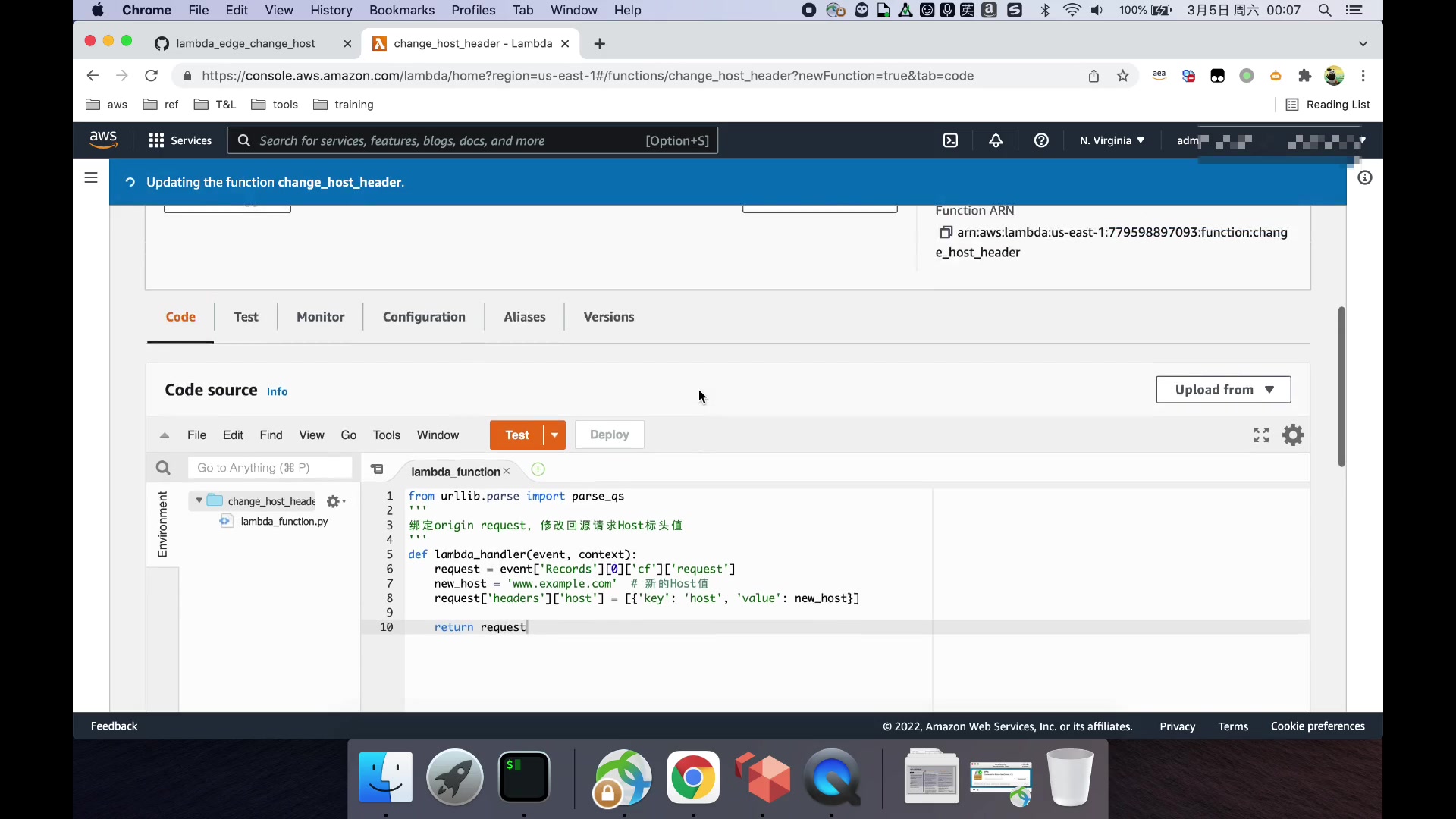1456x819 pixels.
Task: Add new editor tab plus icon
Action: click(538, 469)
